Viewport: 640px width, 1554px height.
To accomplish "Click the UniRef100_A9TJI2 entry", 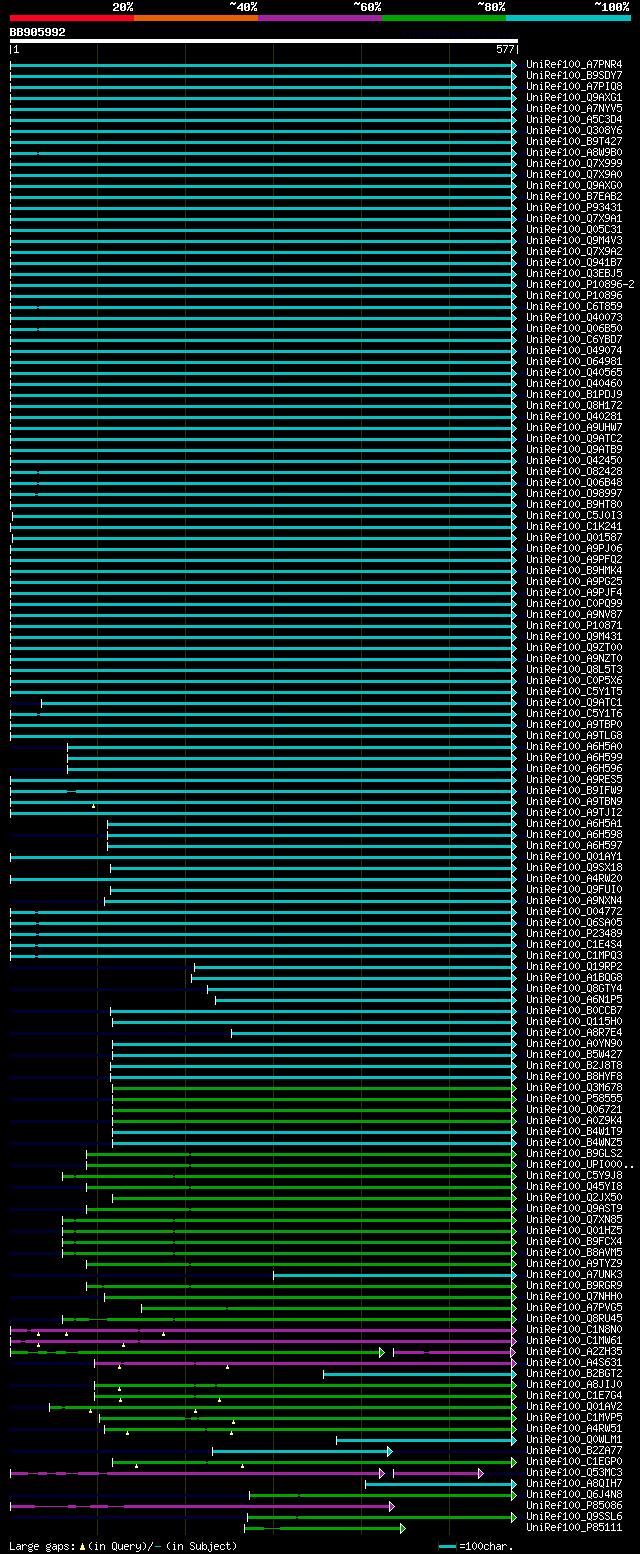I will [574, 813].
